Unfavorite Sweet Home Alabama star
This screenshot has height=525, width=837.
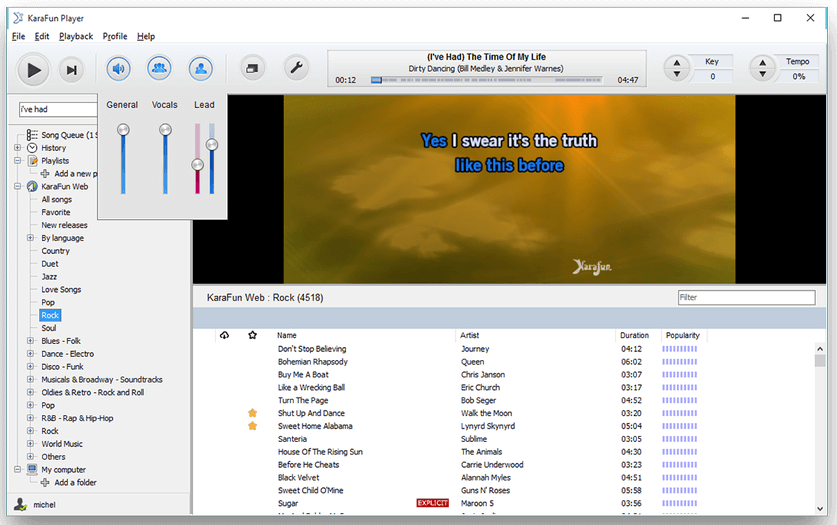click(x=252, y=426)
